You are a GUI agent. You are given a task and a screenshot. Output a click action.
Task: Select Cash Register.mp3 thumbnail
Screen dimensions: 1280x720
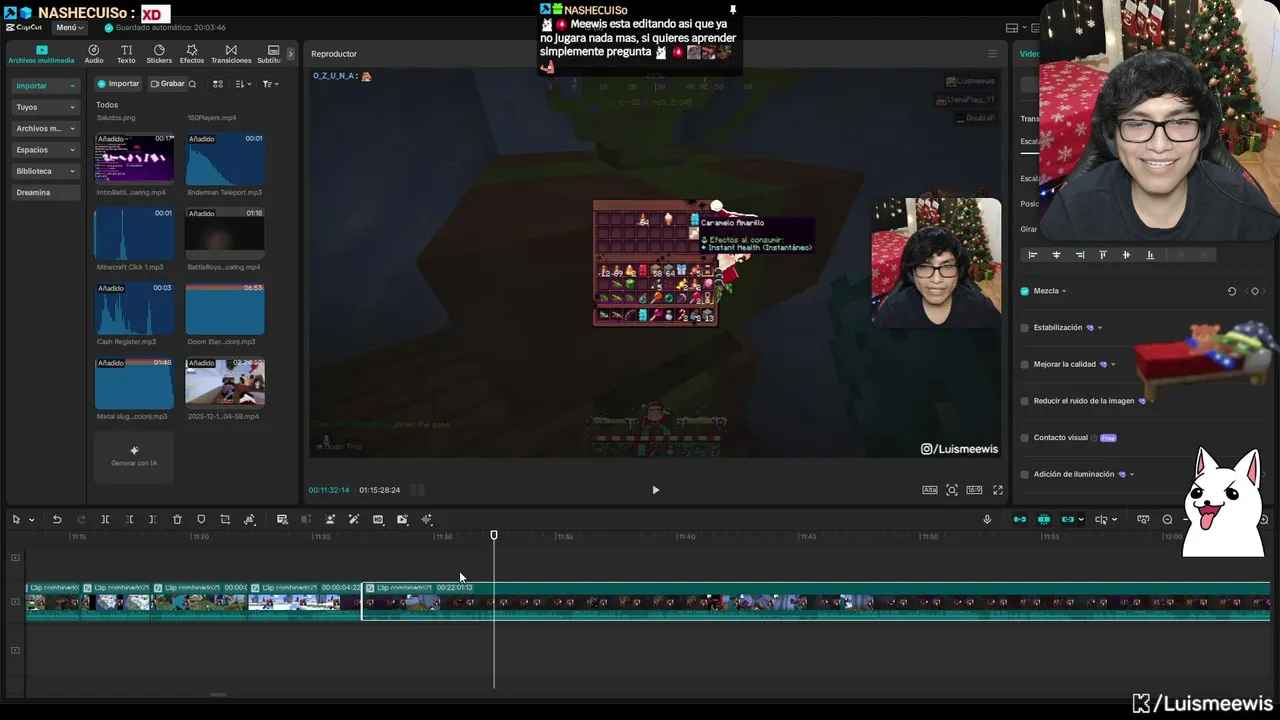point(134,309)
